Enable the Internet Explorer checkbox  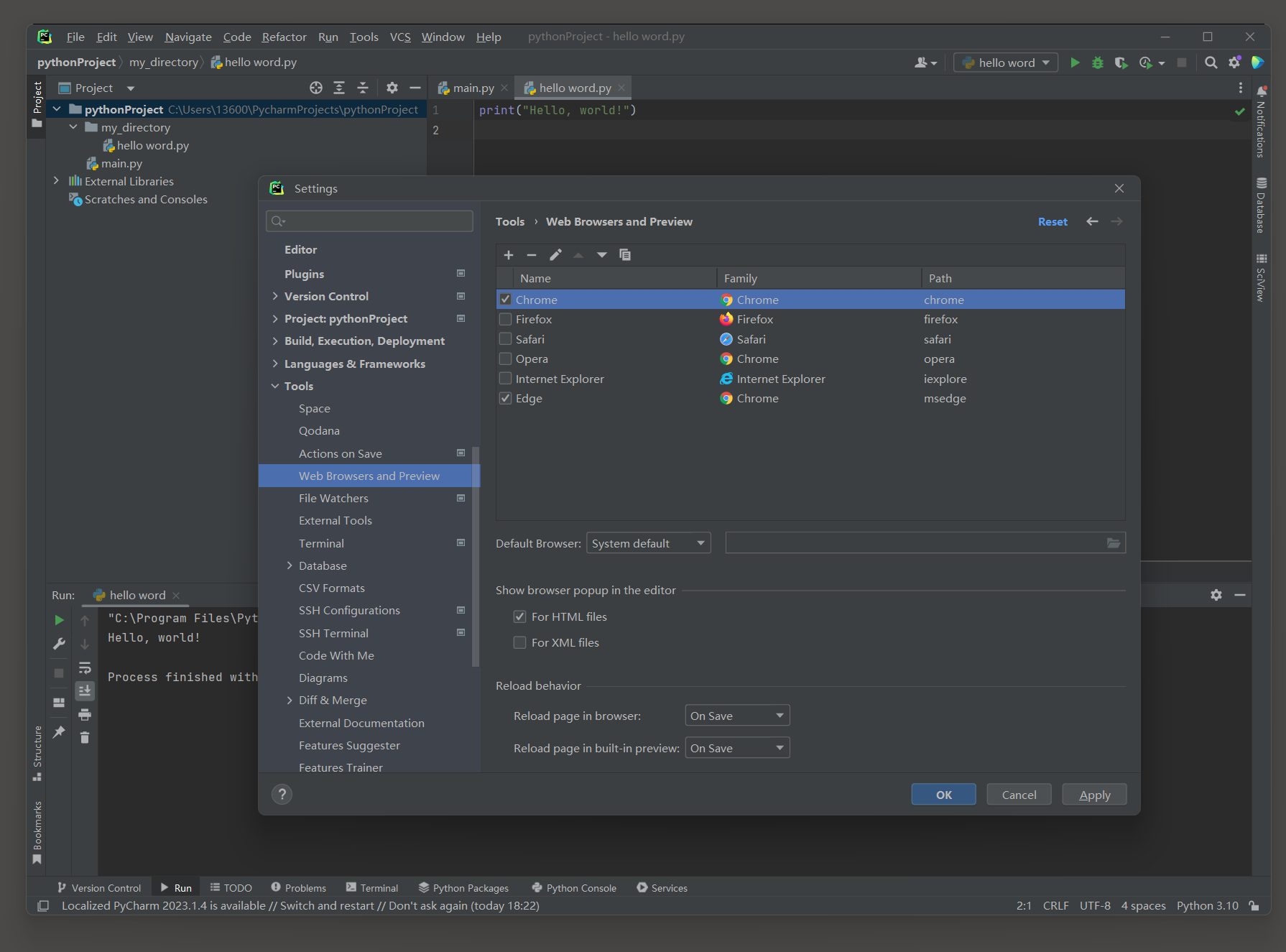click(506, 379)
